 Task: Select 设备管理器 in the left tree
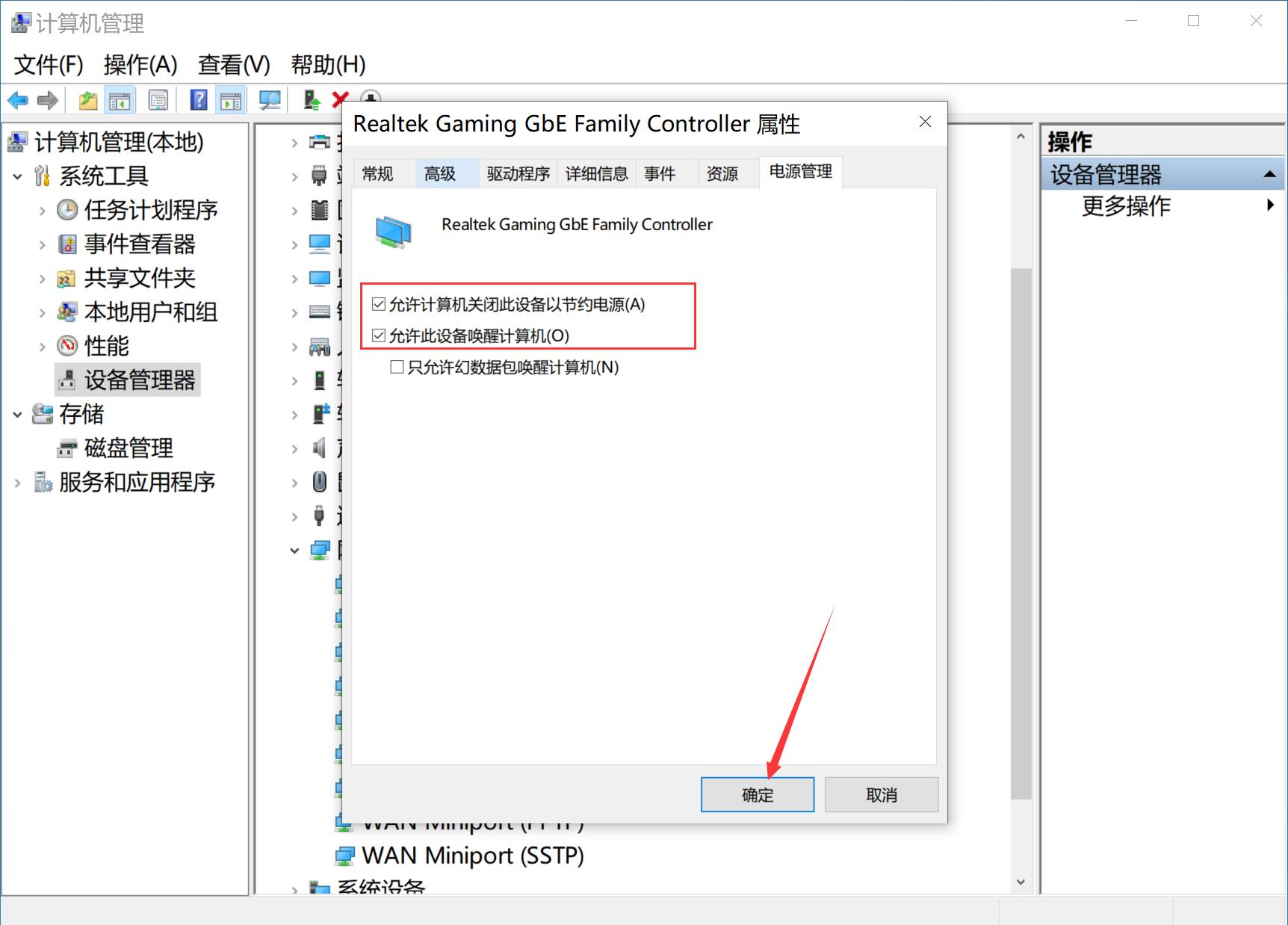click(128, 380)
